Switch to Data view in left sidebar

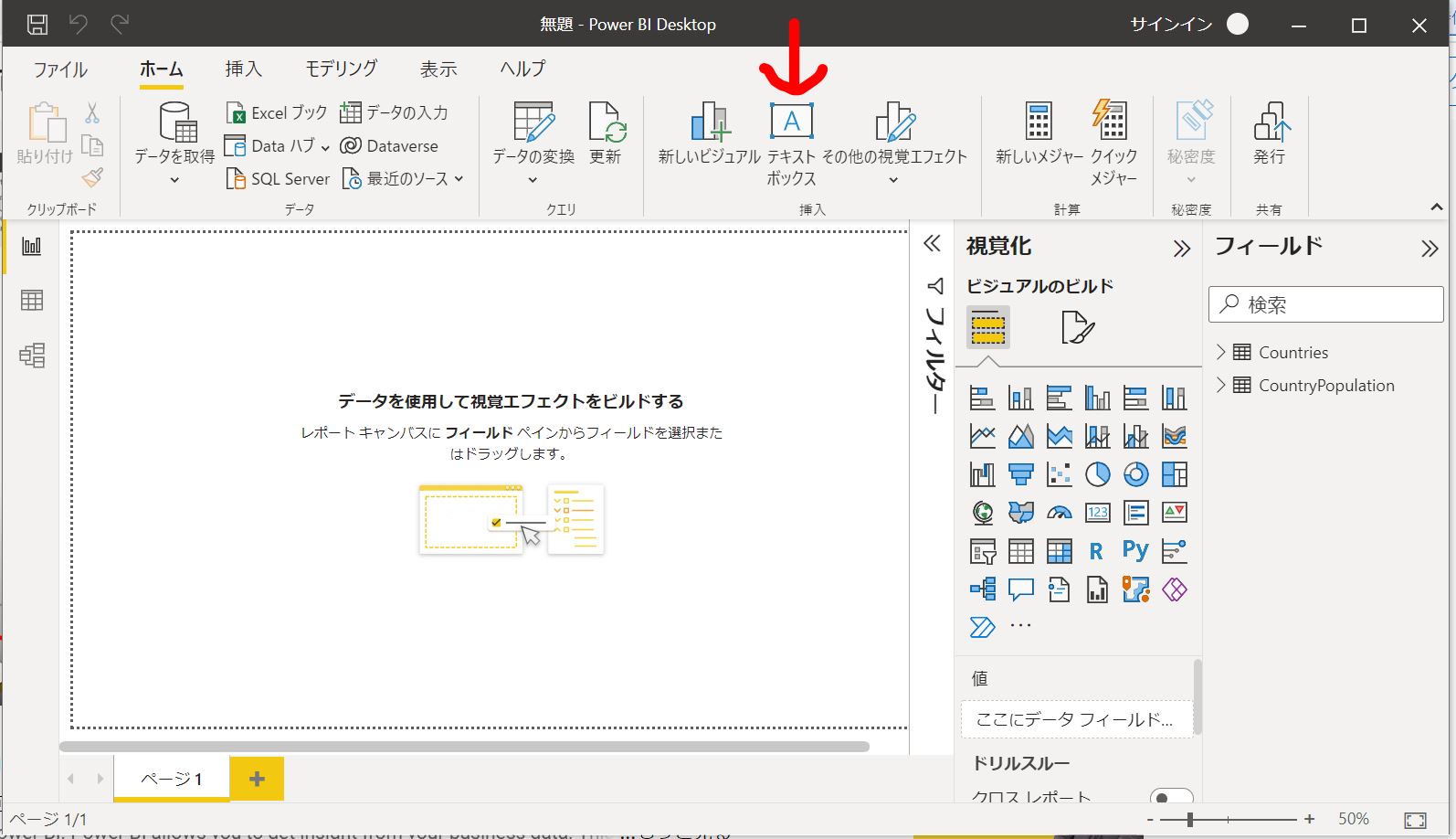[32, 300]
